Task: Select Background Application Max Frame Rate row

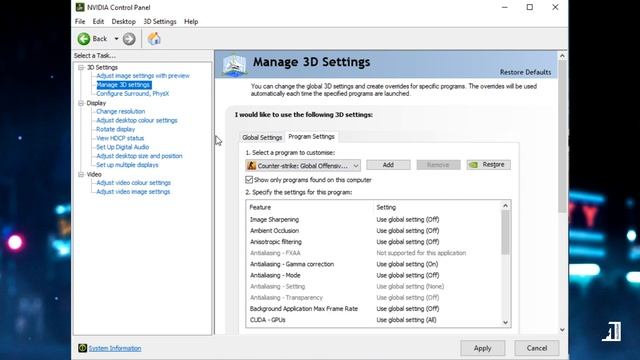Action: coord(373,309)
